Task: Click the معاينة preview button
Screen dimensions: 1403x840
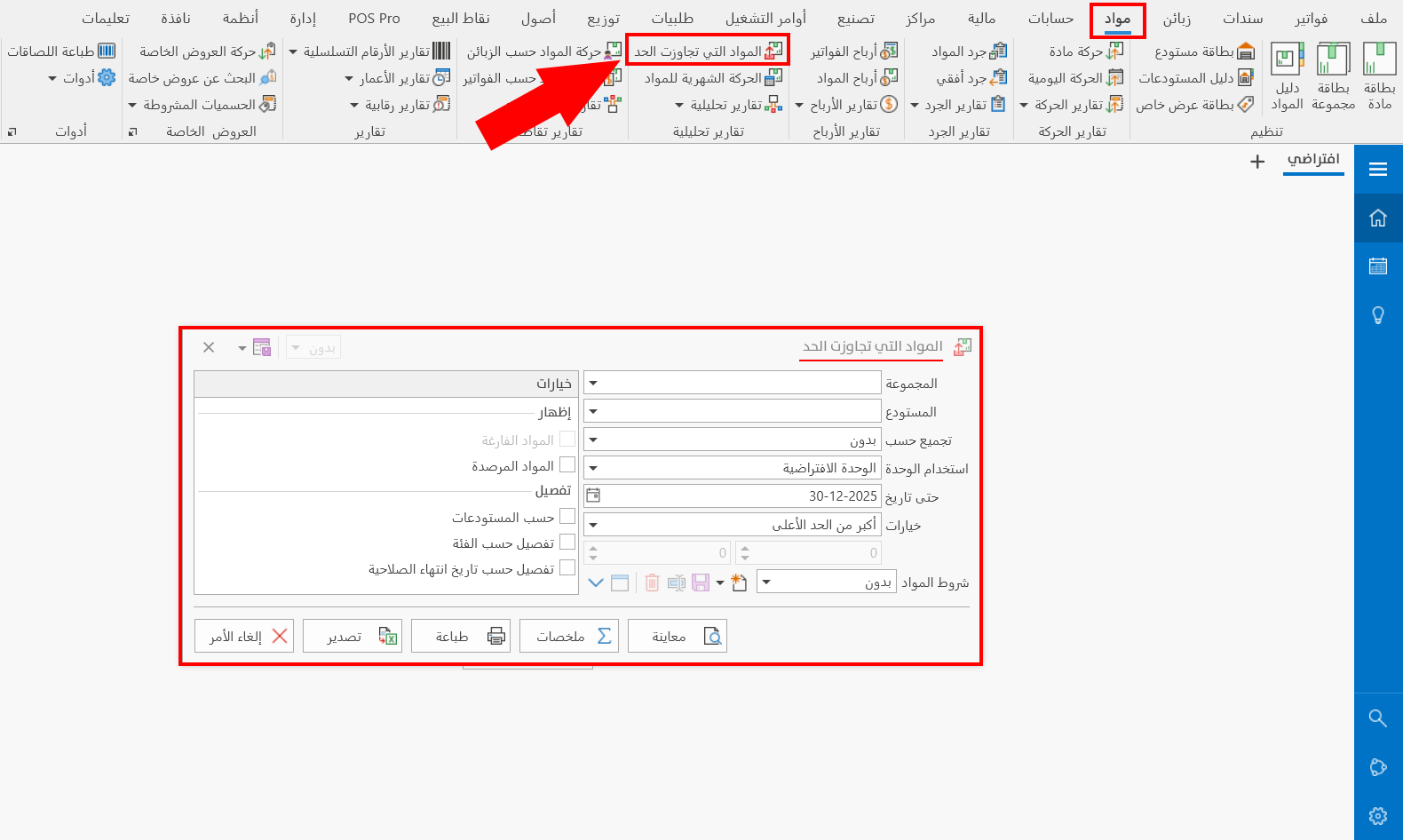Action: point(678,636)
